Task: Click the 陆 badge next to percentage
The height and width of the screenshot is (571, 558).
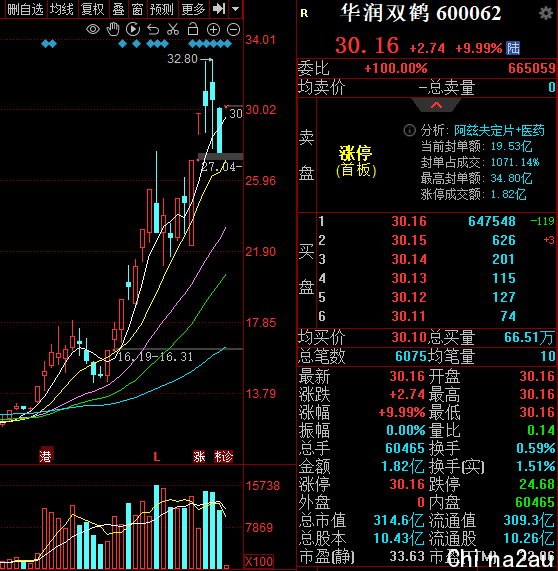Action: (x=513, y=48)
